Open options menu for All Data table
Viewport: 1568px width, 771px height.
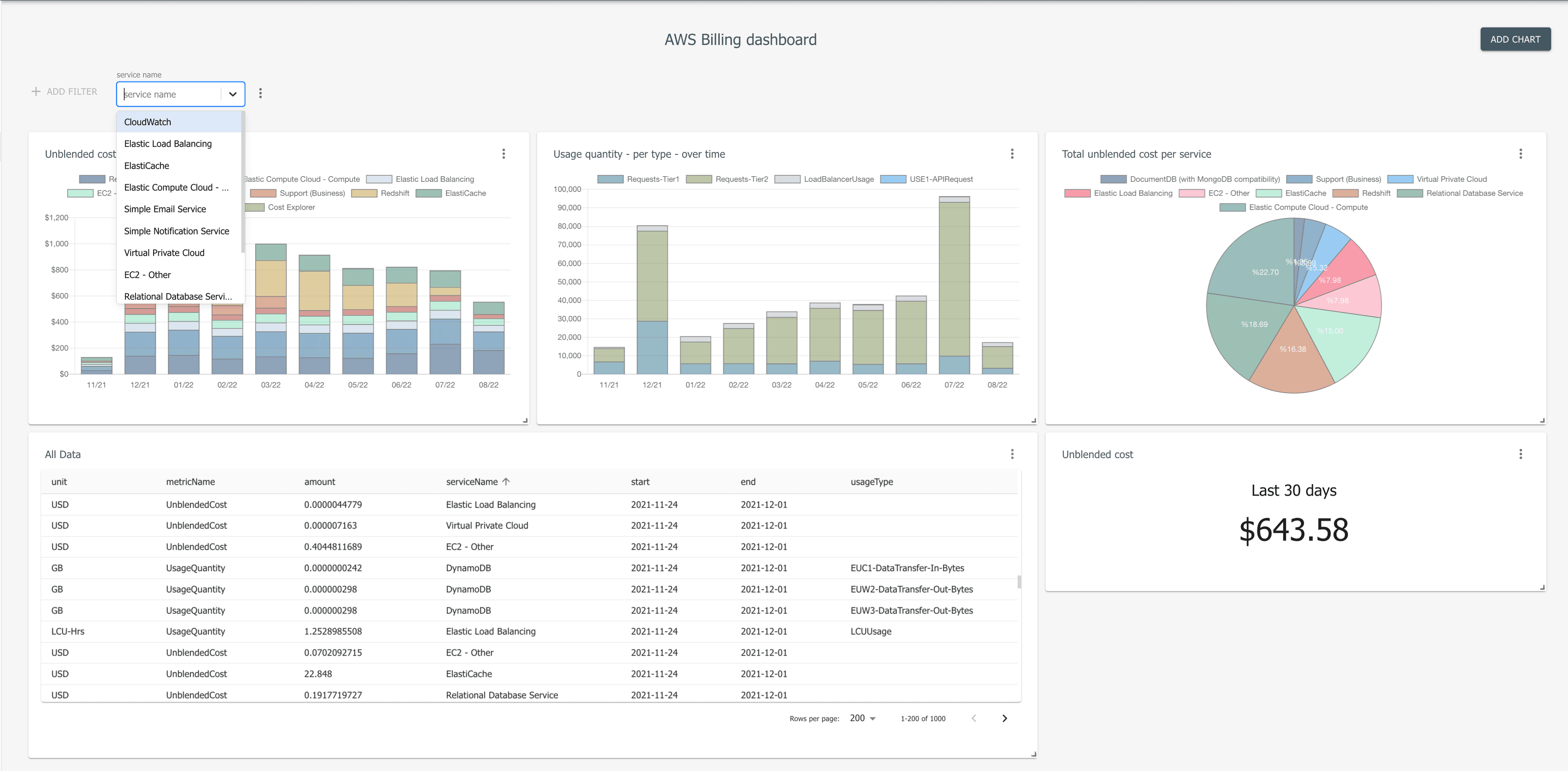[x=1012, y=454]
